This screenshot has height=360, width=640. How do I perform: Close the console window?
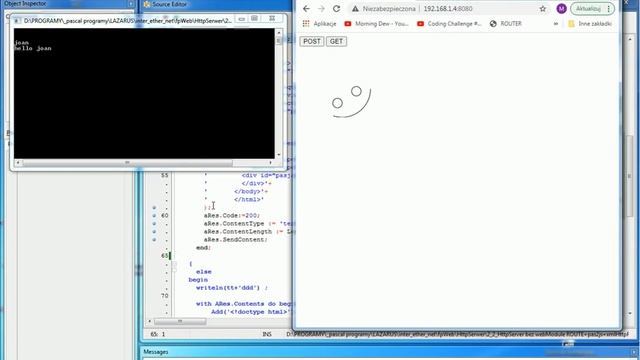[x=272, y=19]
